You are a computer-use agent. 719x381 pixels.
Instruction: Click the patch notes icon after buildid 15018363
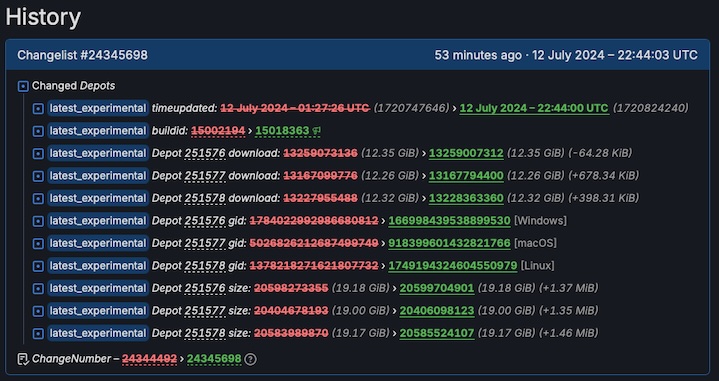coord(316,131)
